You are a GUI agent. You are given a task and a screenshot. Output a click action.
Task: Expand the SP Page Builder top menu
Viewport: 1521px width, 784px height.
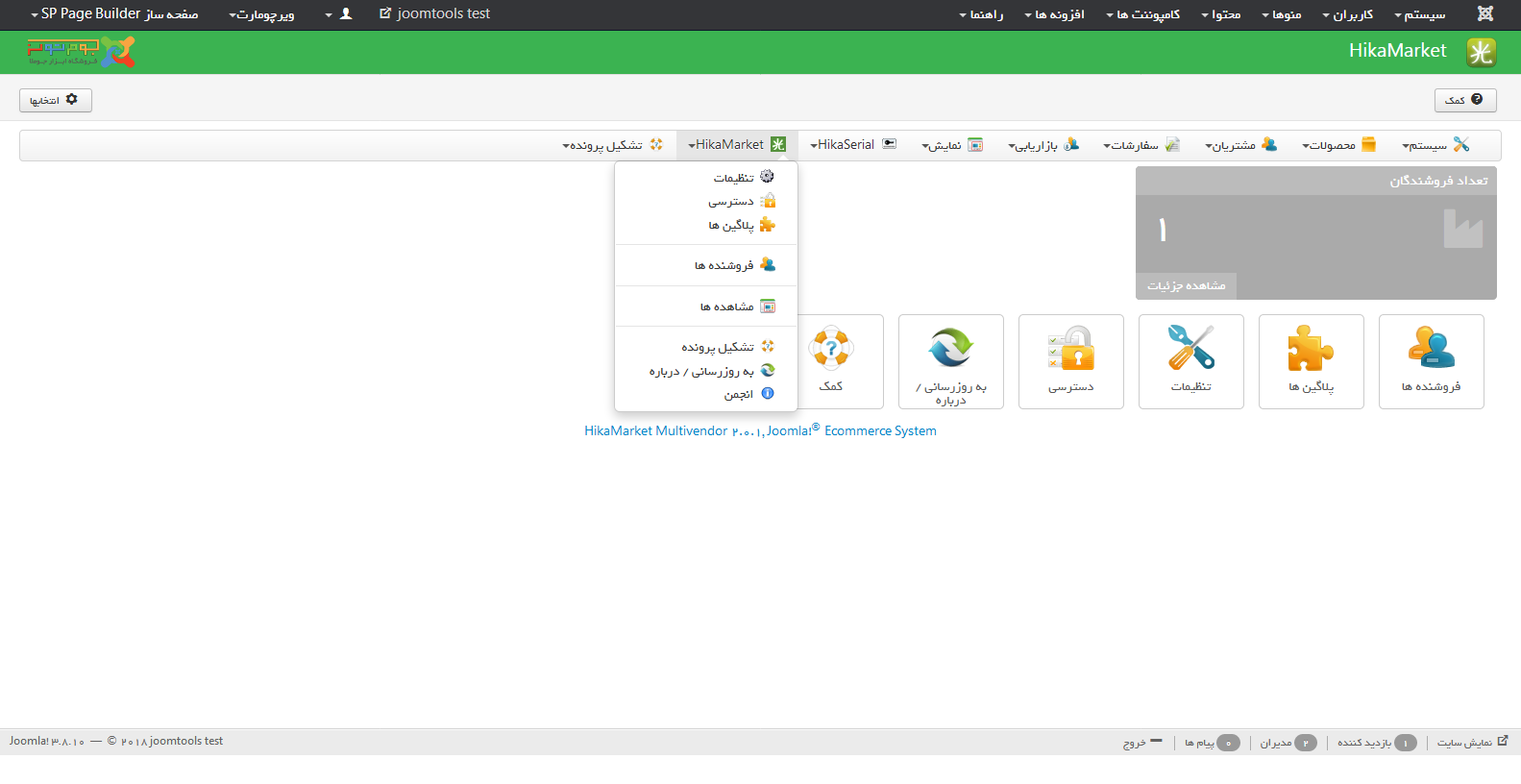(x=114, y=14)
